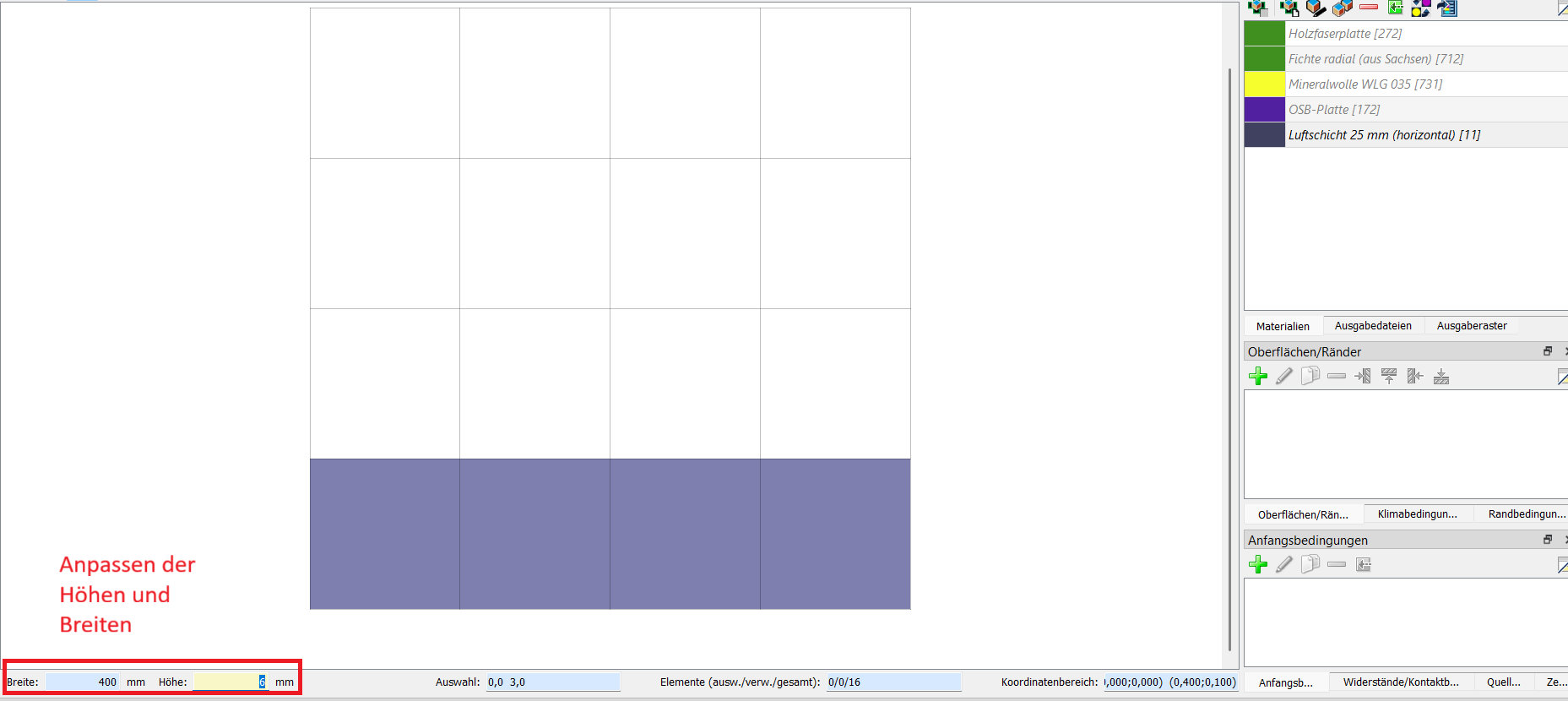Image resolution: width=1568 pixels, height=701 pixels.
Task: Assign surface to right side icon
Action: click(1415, 376)
